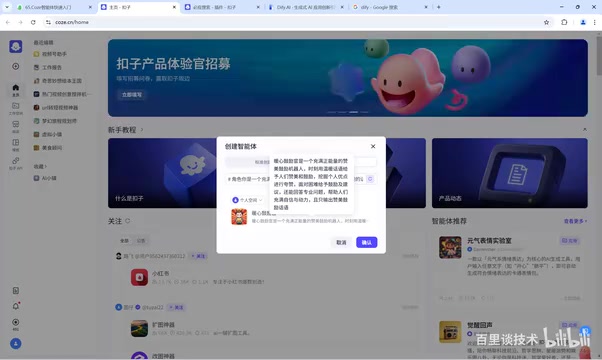Screen dimensions: 602x360
Task: Open the 扣子 API link icon
Action: (x=16, y=163)
